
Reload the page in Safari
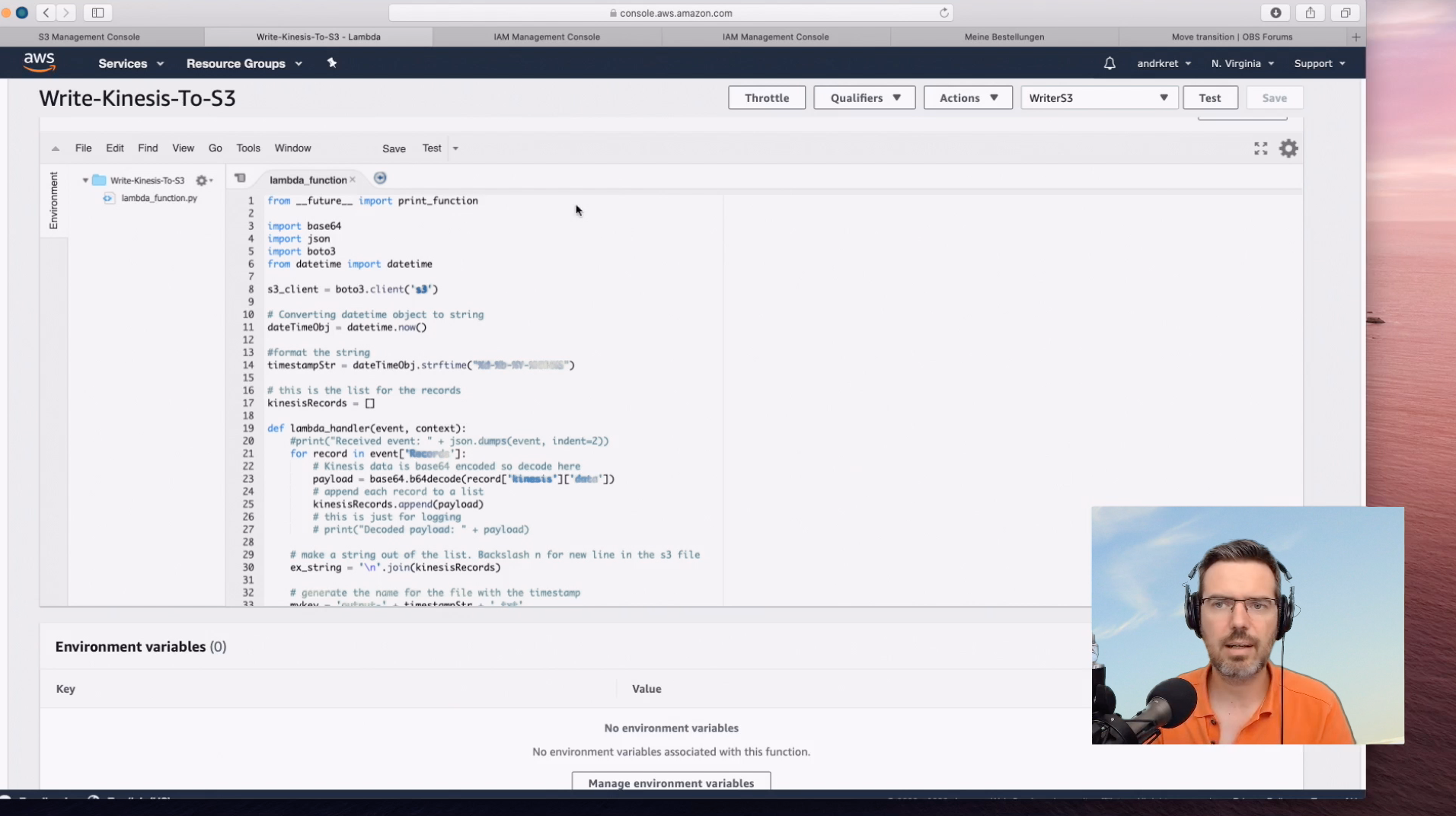944,12
